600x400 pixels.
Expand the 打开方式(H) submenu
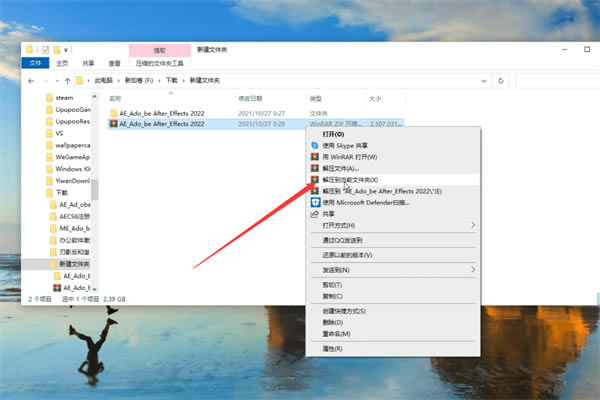coord(473,225)
